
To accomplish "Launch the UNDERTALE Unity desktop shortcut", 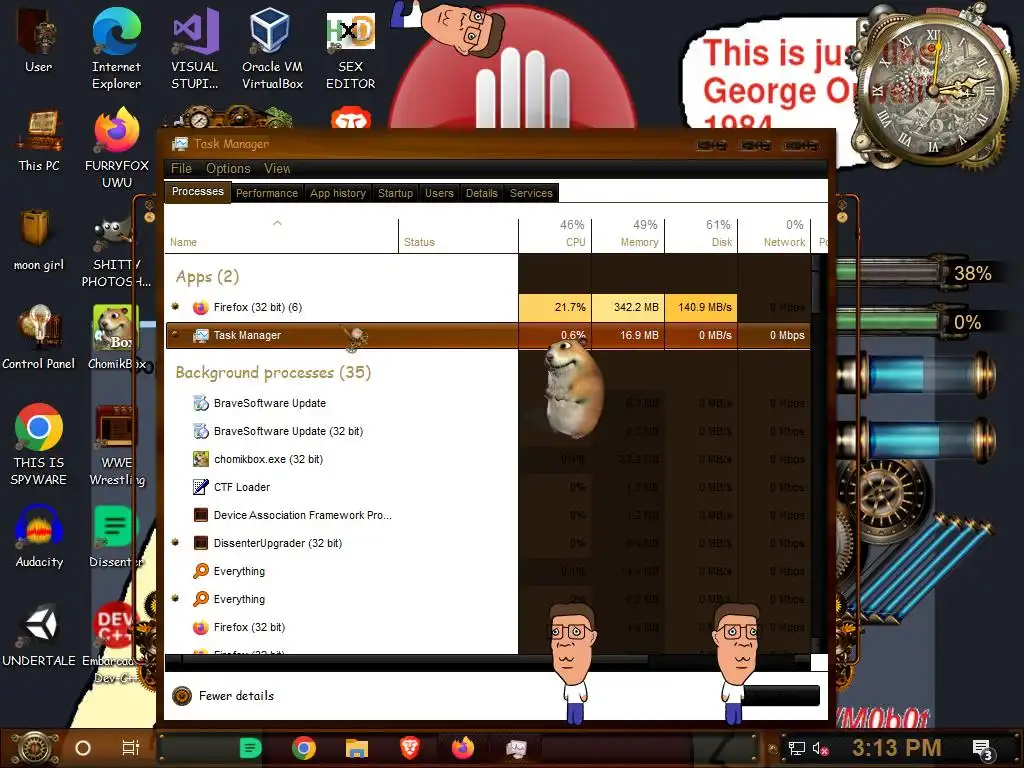I will (x=39, y=635).
